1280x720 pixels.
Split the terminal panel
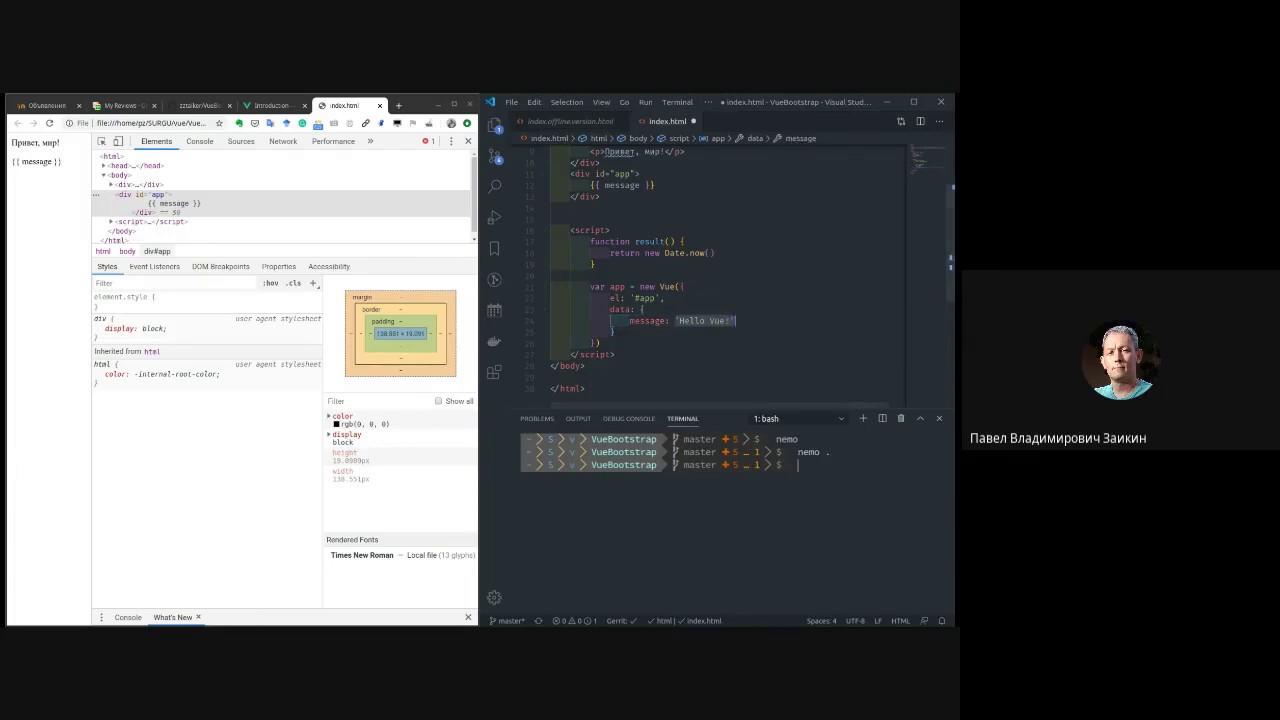(x=882, y=418)
